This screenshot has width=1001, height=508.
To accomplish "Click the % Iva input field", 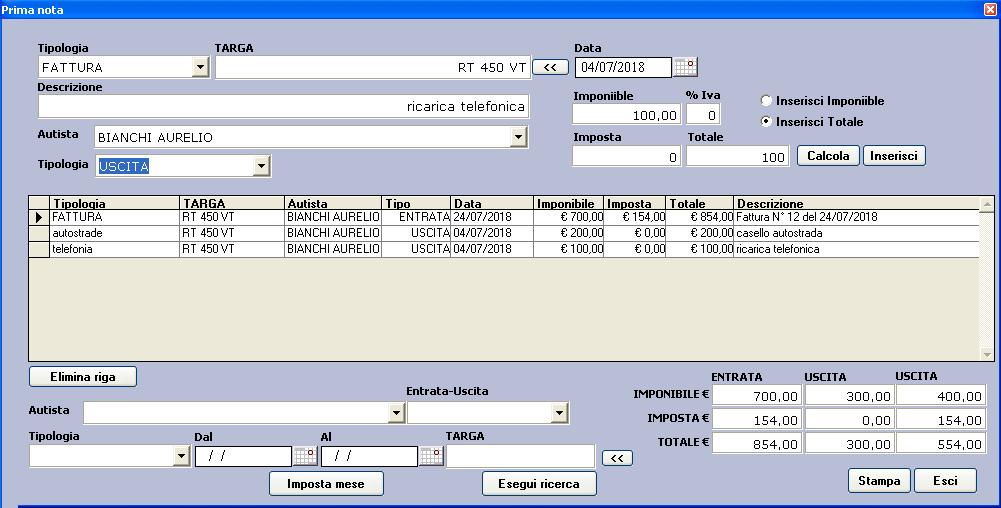I will [x=704, y=115].
